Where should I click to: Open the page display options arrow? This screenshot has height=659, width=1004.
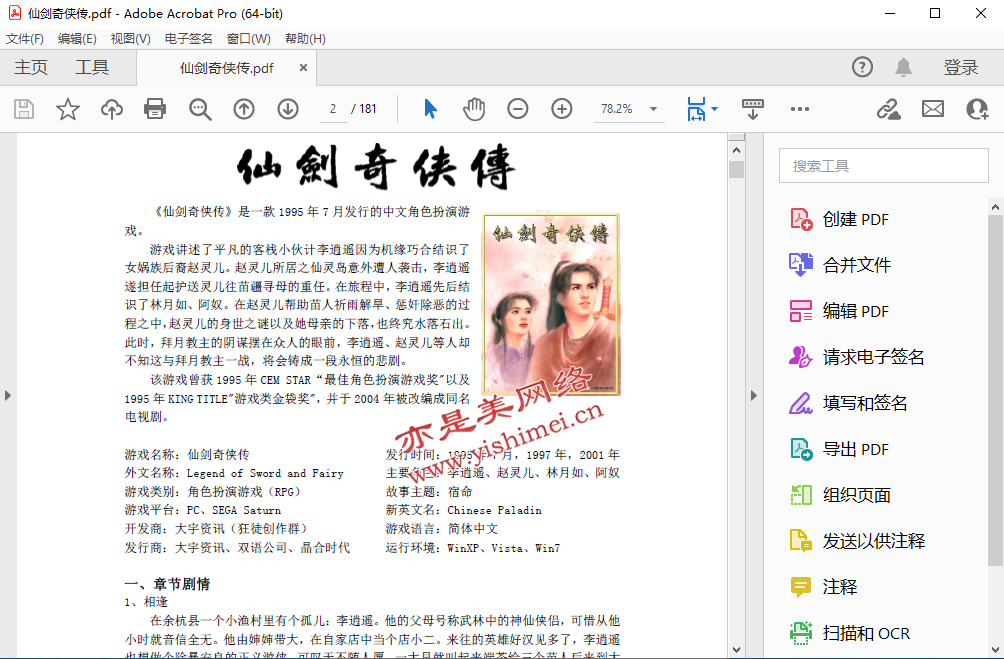click(715, 109)
